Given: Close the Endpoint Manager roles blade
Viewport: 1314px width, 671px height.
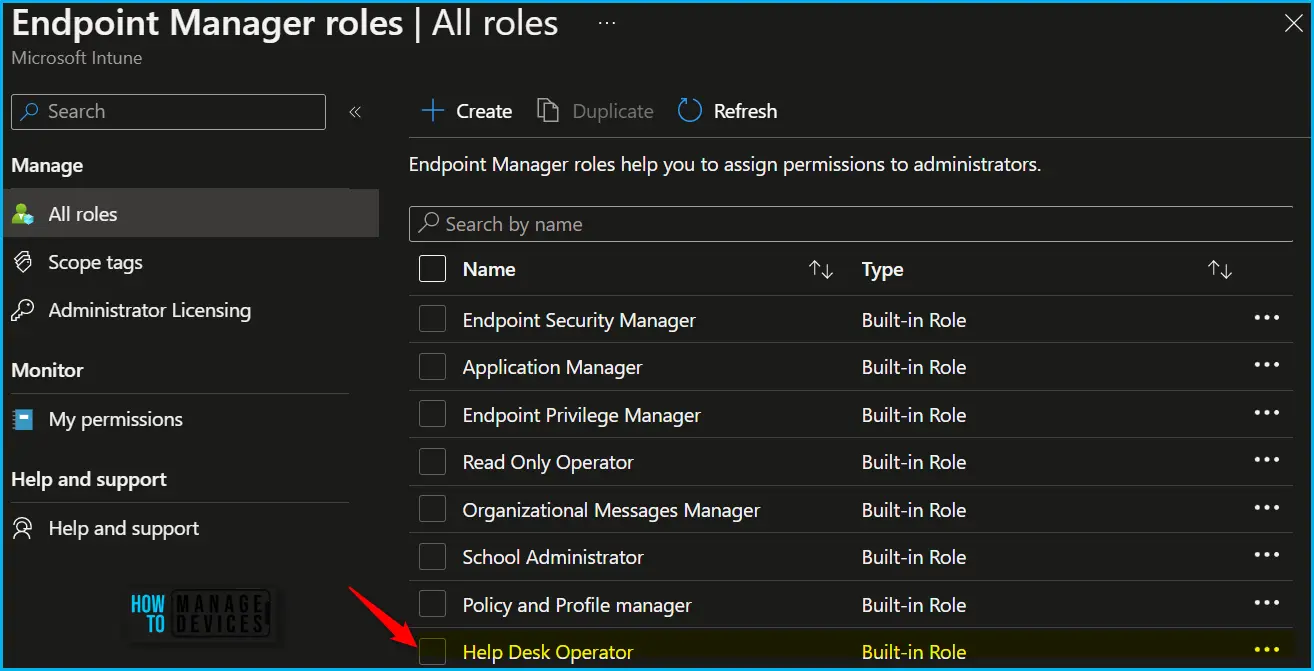Looking at the screenshot, I should tap(1293, 24).
